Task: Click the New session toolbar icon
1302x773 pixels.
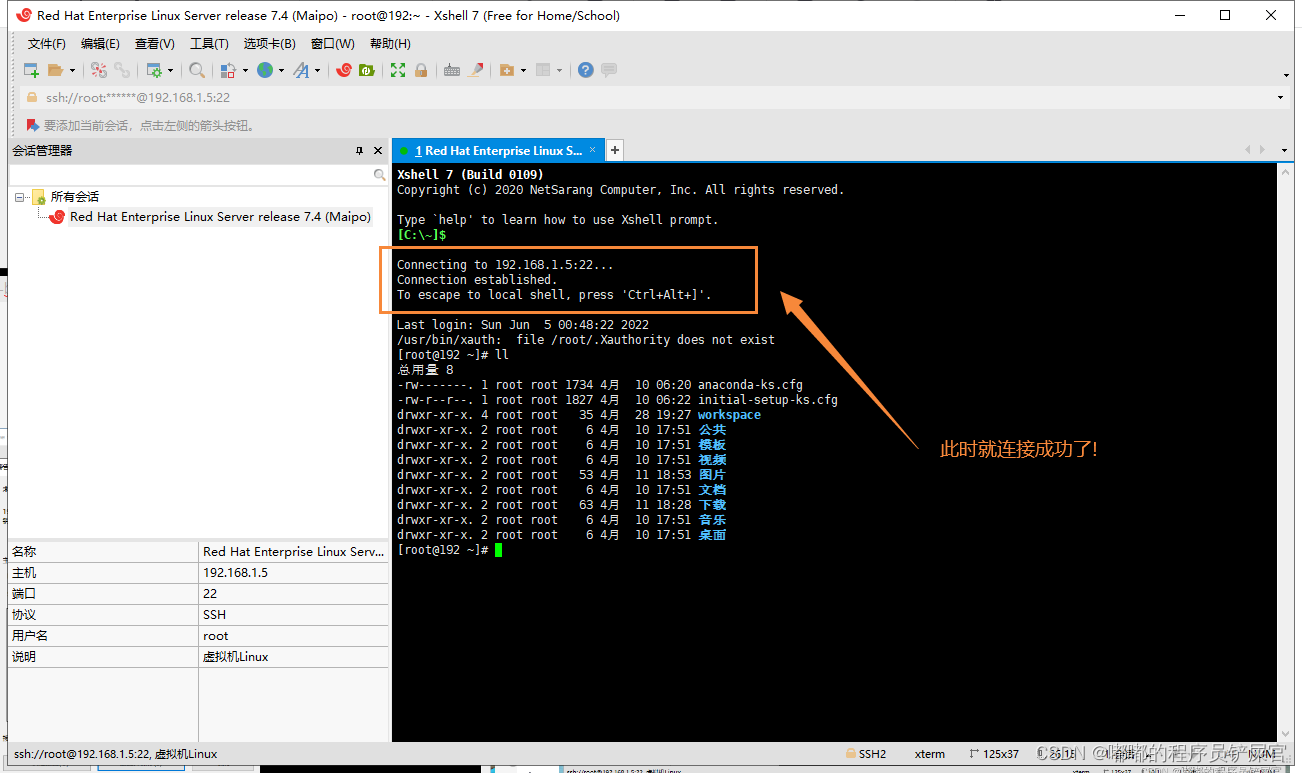Action: pyautogui.click(x=31, y=70)
